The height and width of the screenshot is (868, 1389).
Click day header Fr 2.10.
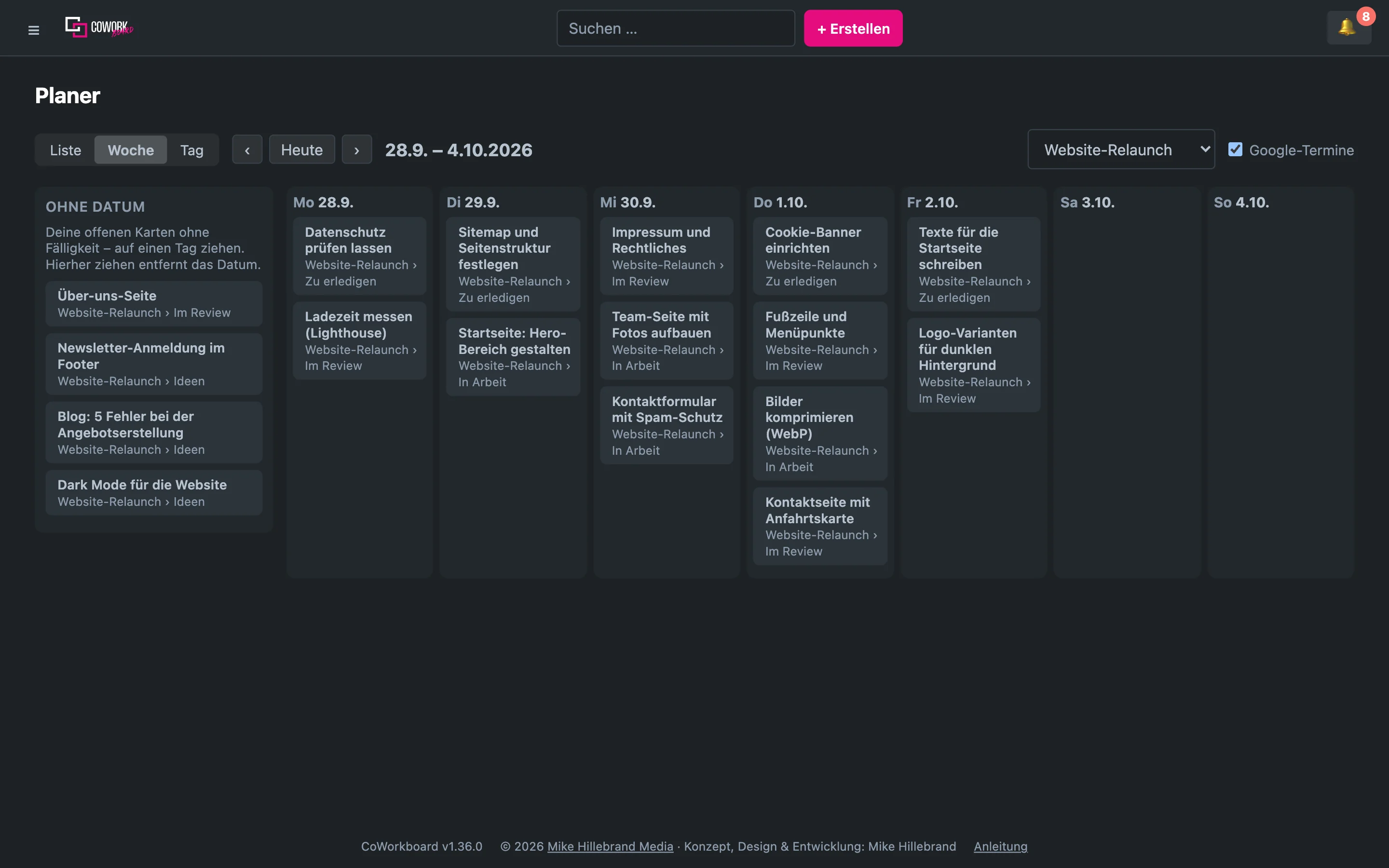coord(932,202)
